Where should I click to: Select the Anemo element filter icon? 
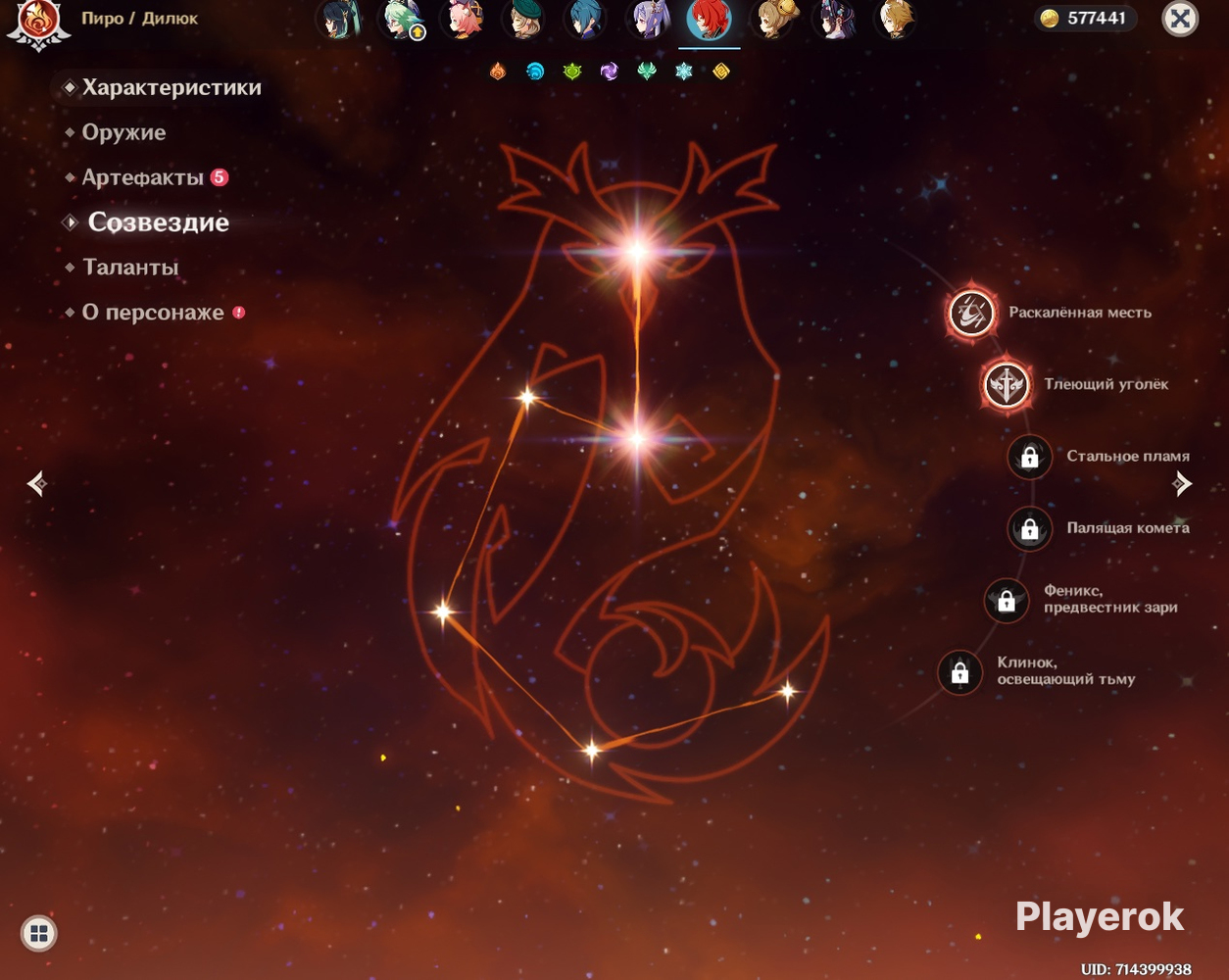click(x=647, y=72)
